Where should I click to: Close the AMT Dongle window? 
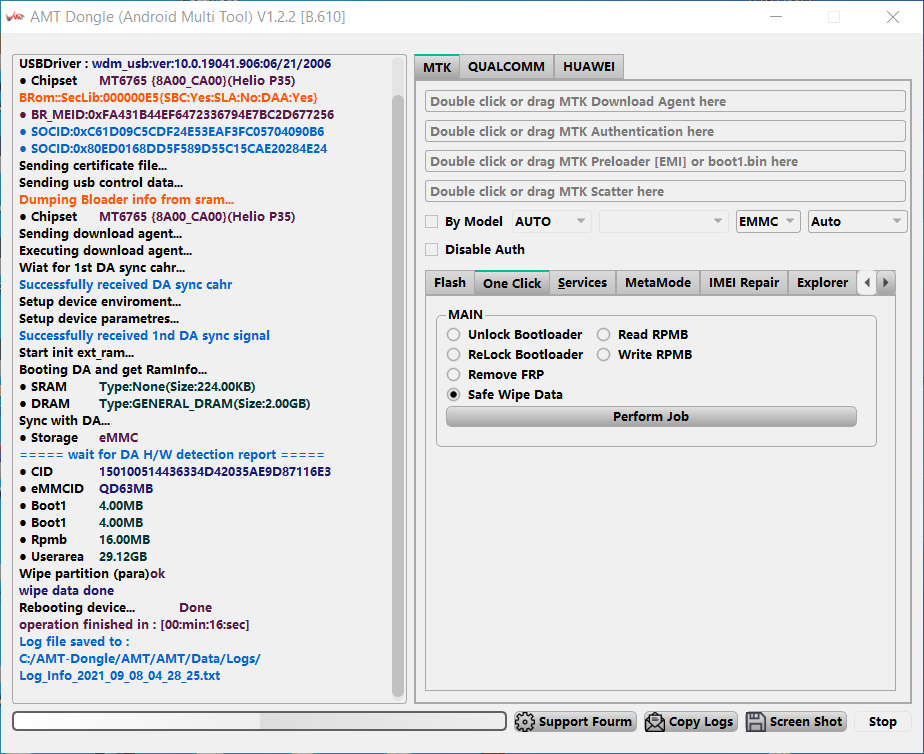point(893,17)
